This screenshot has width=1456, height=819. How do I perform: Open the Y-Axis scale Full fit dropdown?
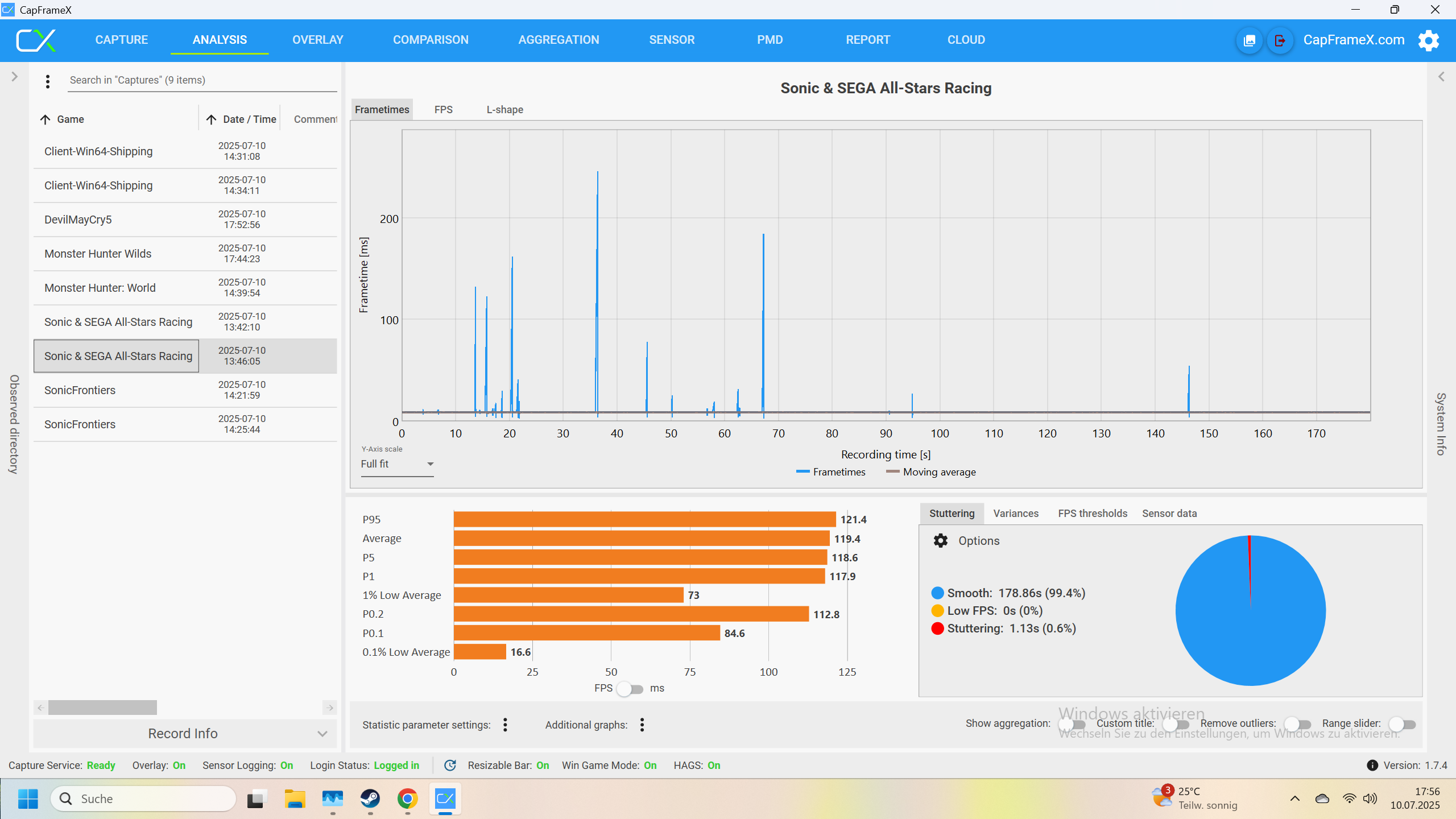tap(397, 464)
